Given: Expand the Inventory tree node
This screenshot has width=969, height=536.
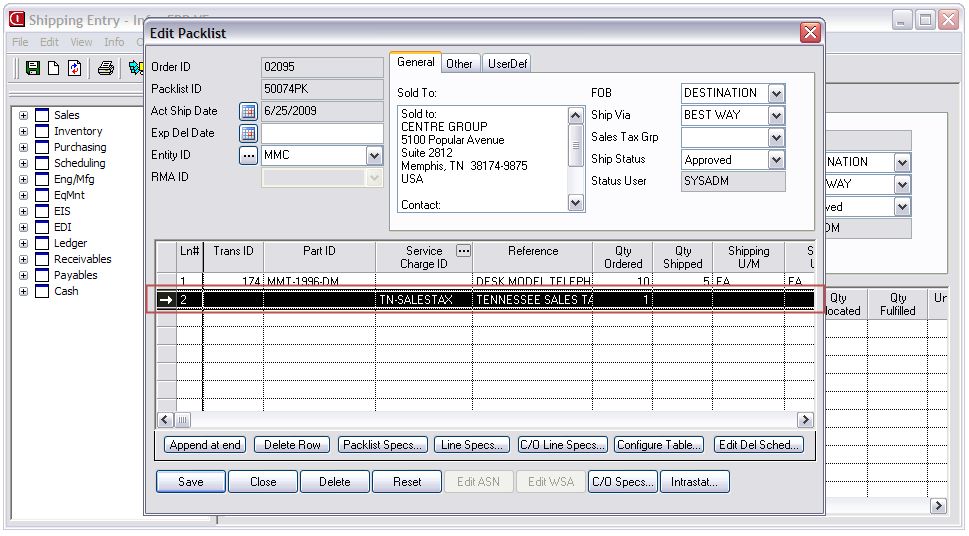Looking at the screenshot, I should (x=23, y=131).
